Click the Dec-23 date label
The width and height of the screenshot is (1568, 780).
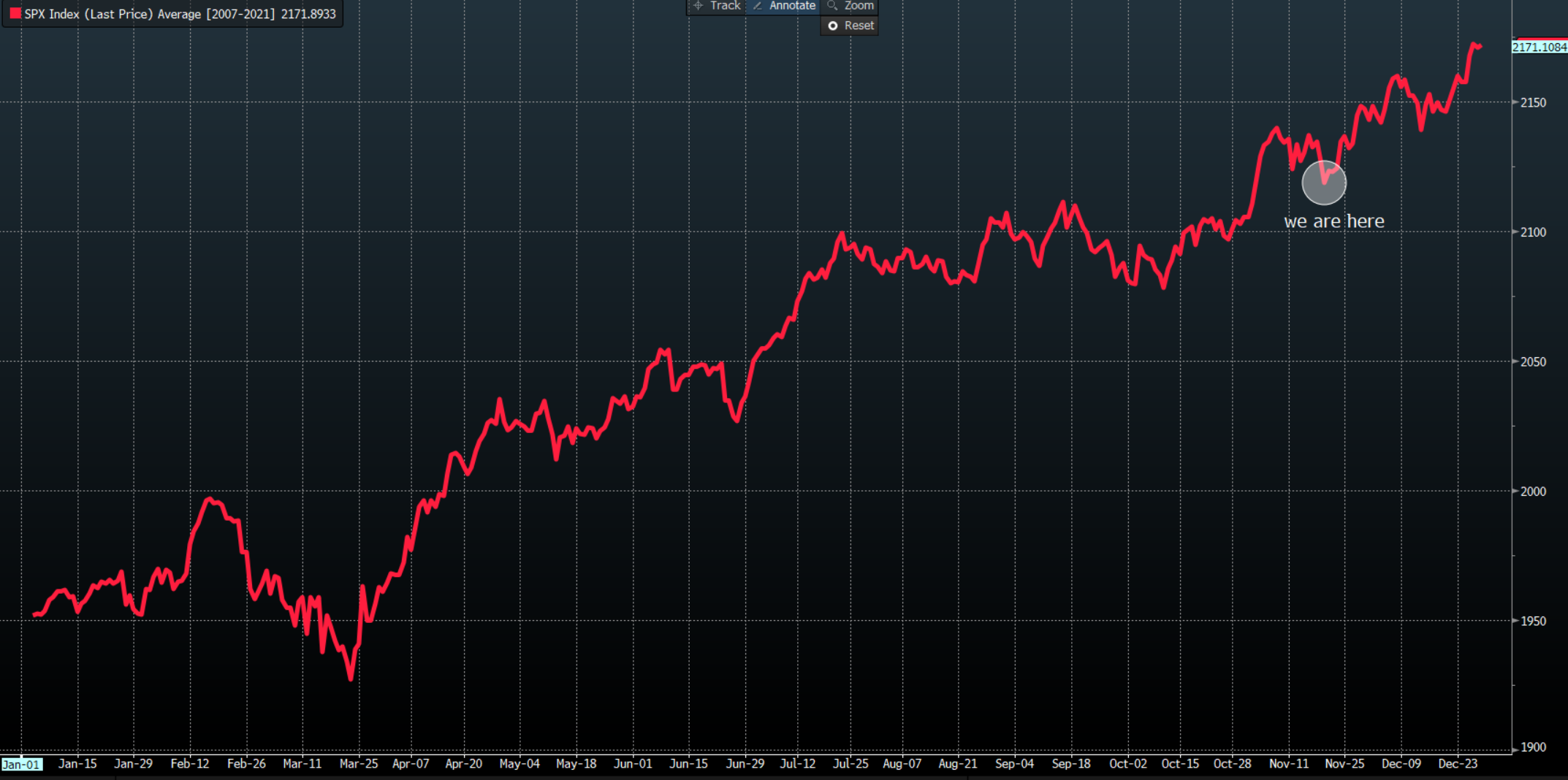[x=1458, y=763]
